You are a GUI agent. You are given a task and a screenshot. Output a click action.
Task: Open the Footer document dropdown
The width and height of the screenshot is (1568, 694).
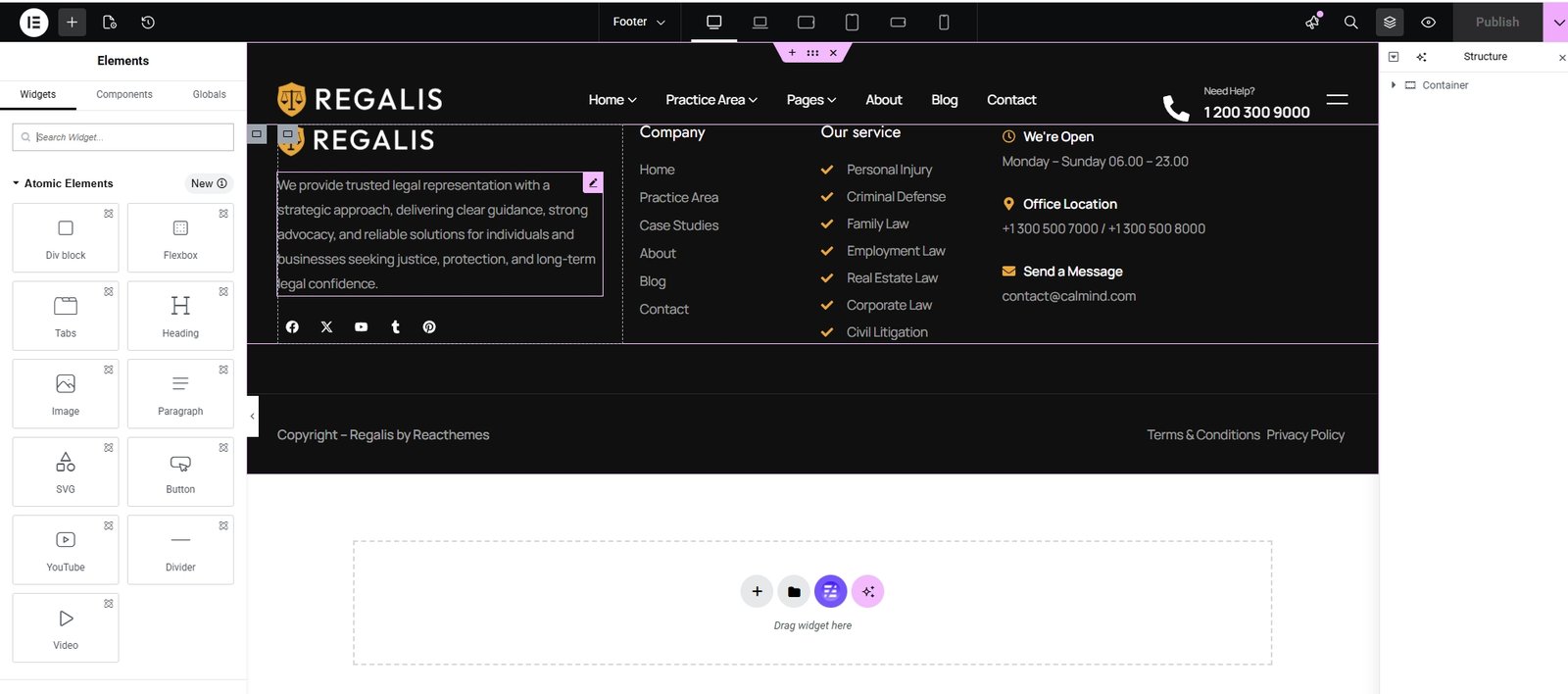pos(639,22)
